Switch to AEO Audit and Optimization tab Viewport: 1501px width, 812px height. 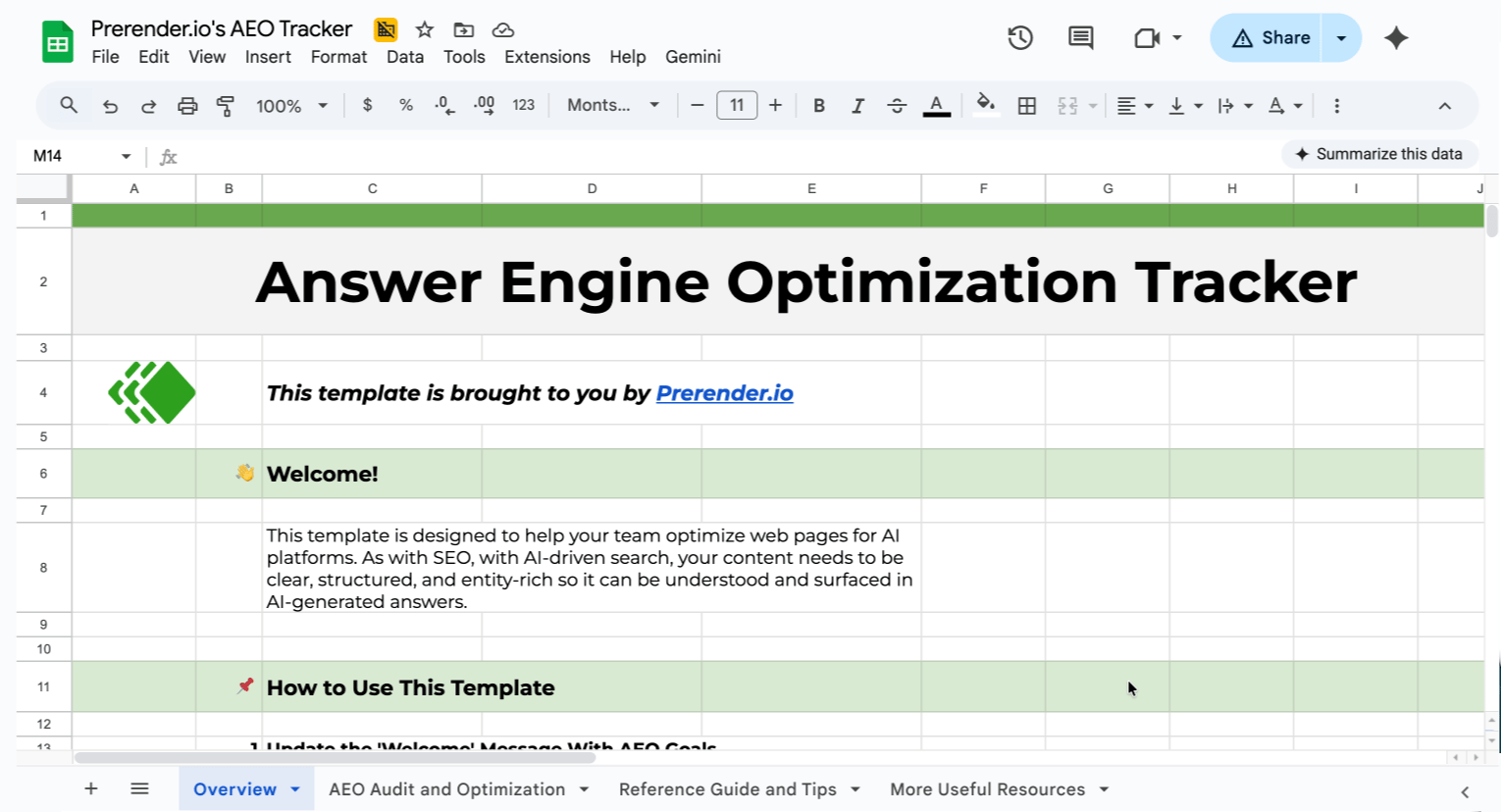click(447, 789)
